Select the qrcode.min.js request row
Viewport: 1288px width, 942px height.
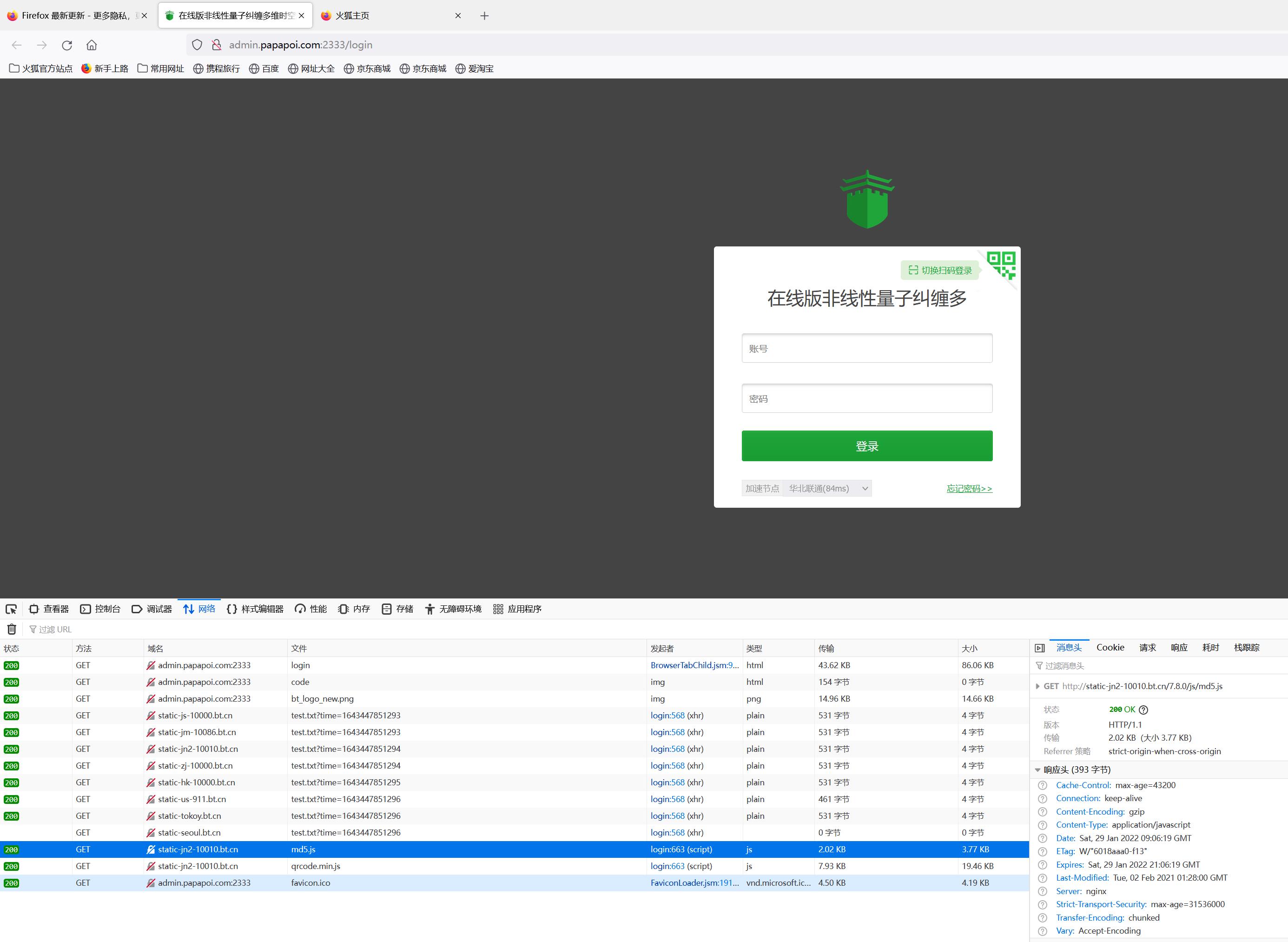pyautogui.click(x=515, y=866)
